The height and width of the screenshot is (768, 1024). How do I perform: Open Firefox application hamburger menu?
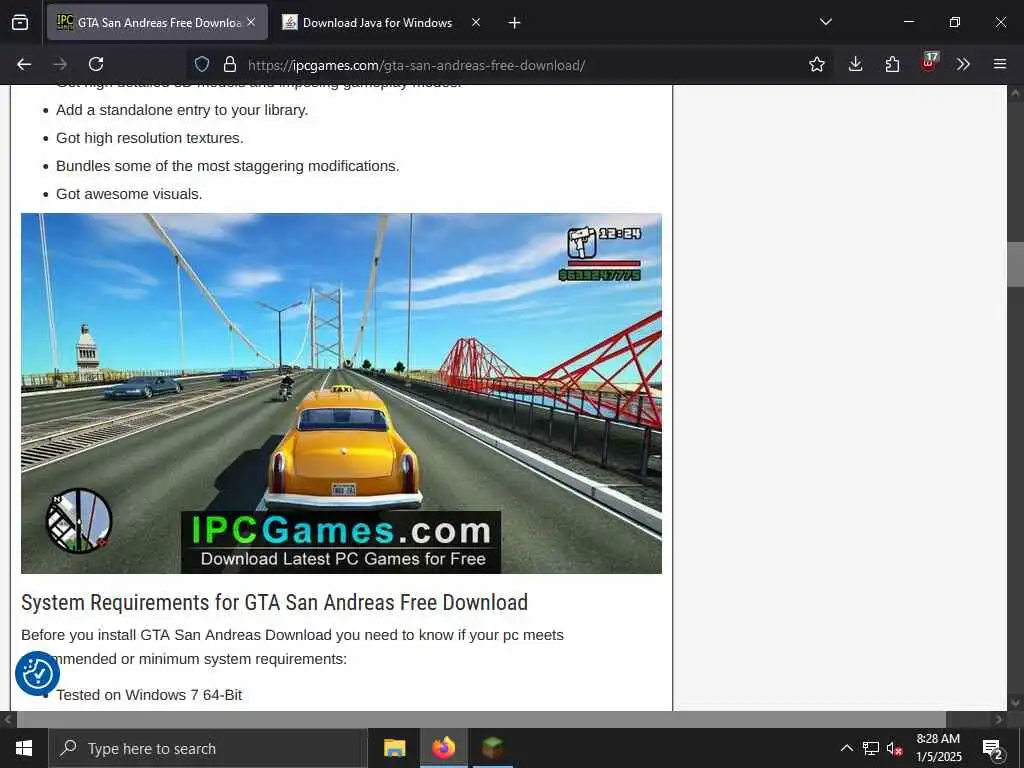tap(1000, 64)
